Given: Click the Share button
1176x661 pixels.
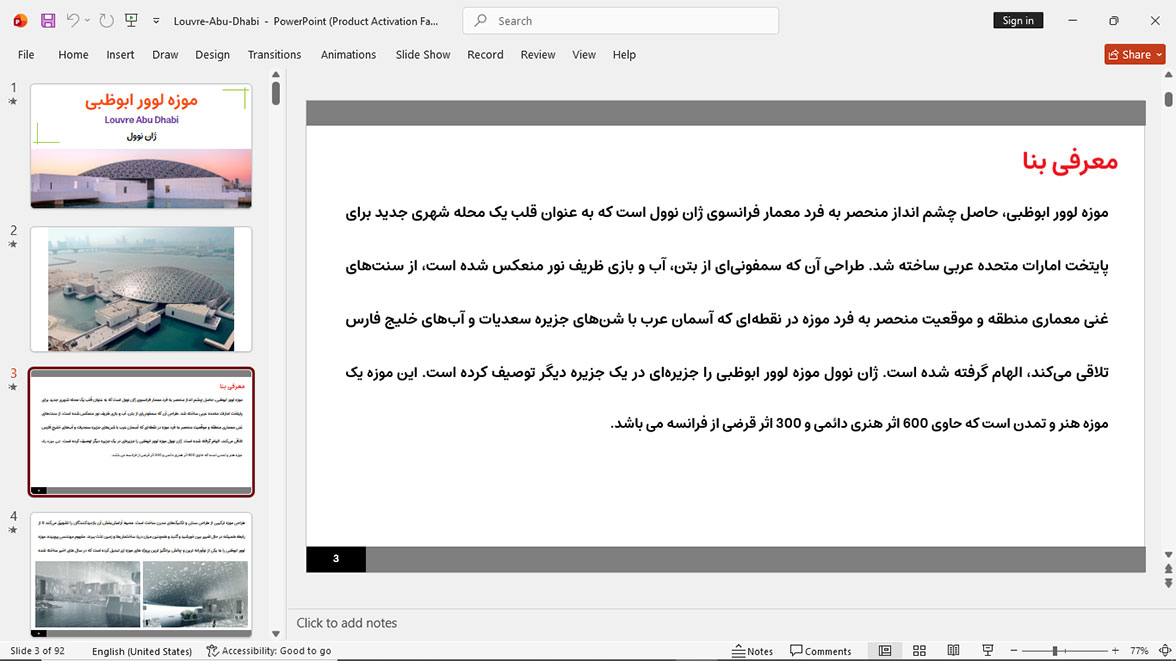Looking at the screenshot, I should tap(1135, 54).
